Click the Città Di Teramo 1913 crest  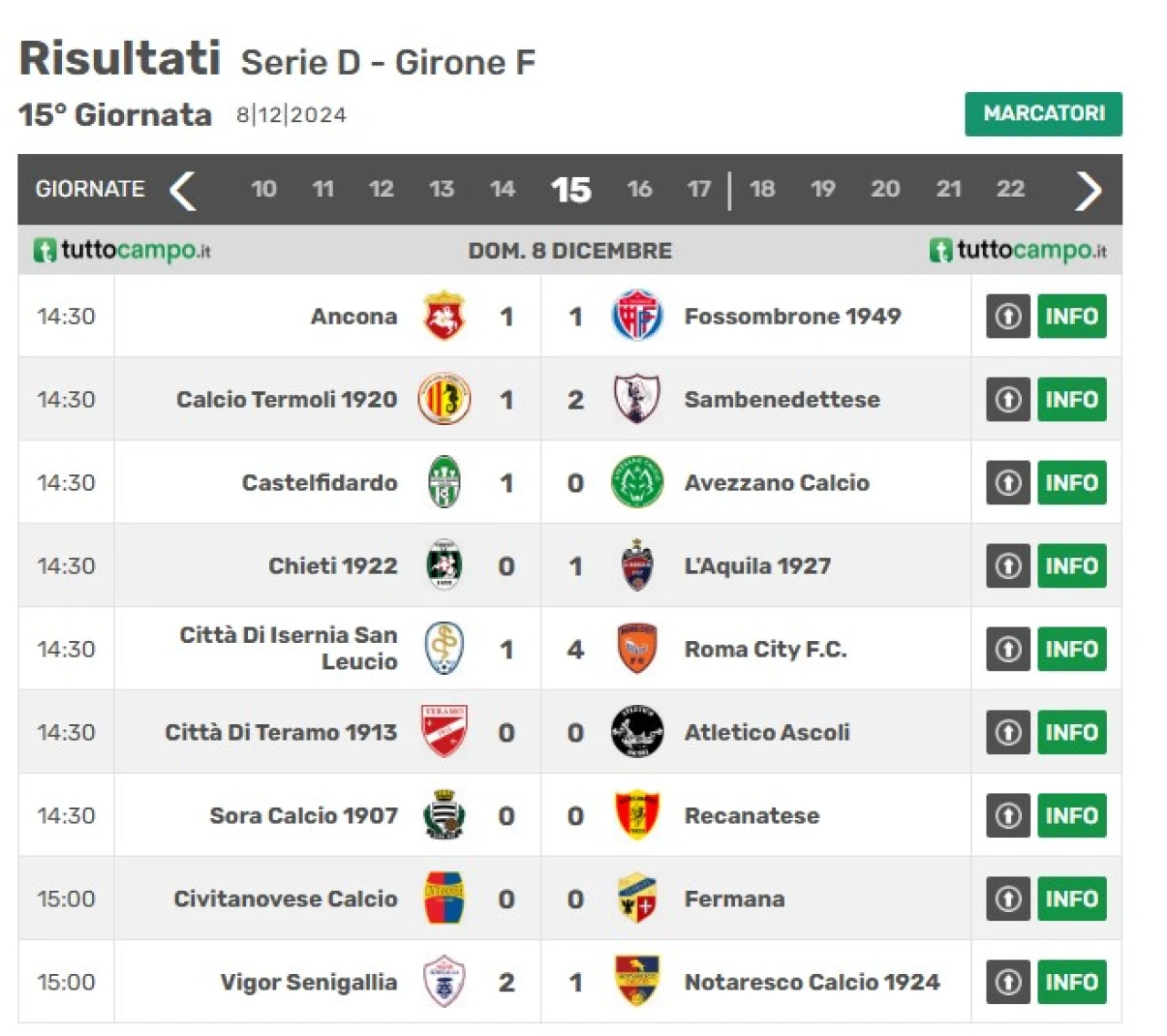pos(444,732)
